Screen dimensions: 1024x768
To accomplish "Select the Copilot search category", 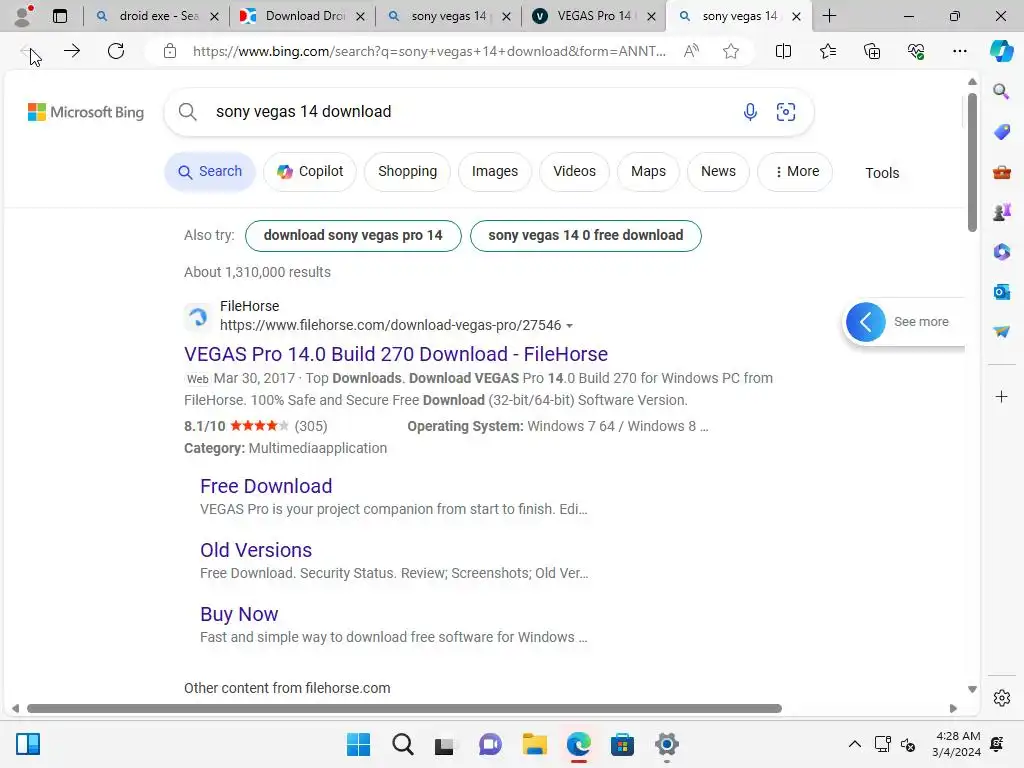I will [310, 172].
